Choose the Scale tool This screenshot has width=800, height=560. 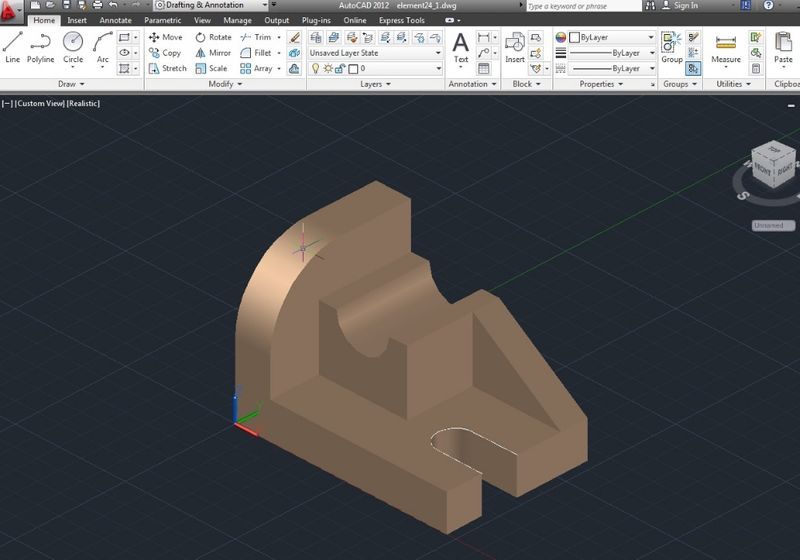tap(211, 68)
